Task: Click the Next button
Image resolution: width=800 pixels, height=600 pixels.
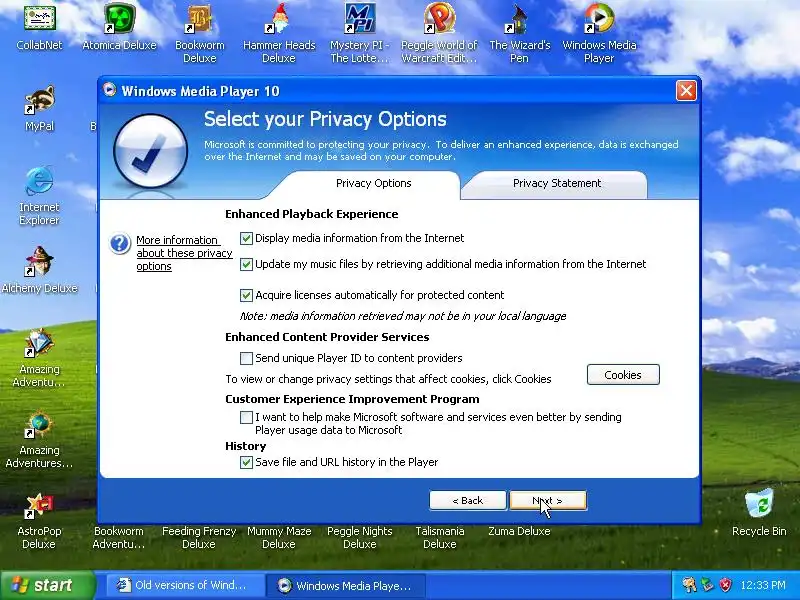Action: (548, 501)
